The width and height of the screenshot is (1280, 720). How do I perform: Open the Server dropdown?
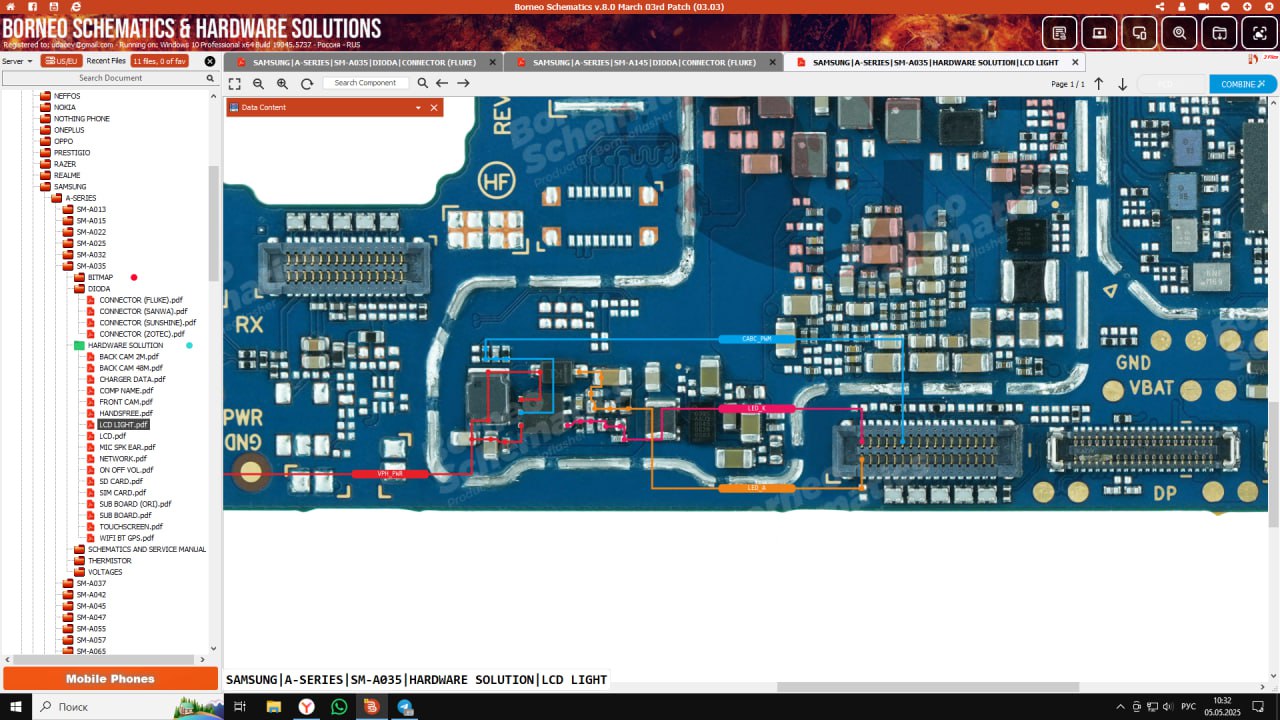tap(17, 61)
